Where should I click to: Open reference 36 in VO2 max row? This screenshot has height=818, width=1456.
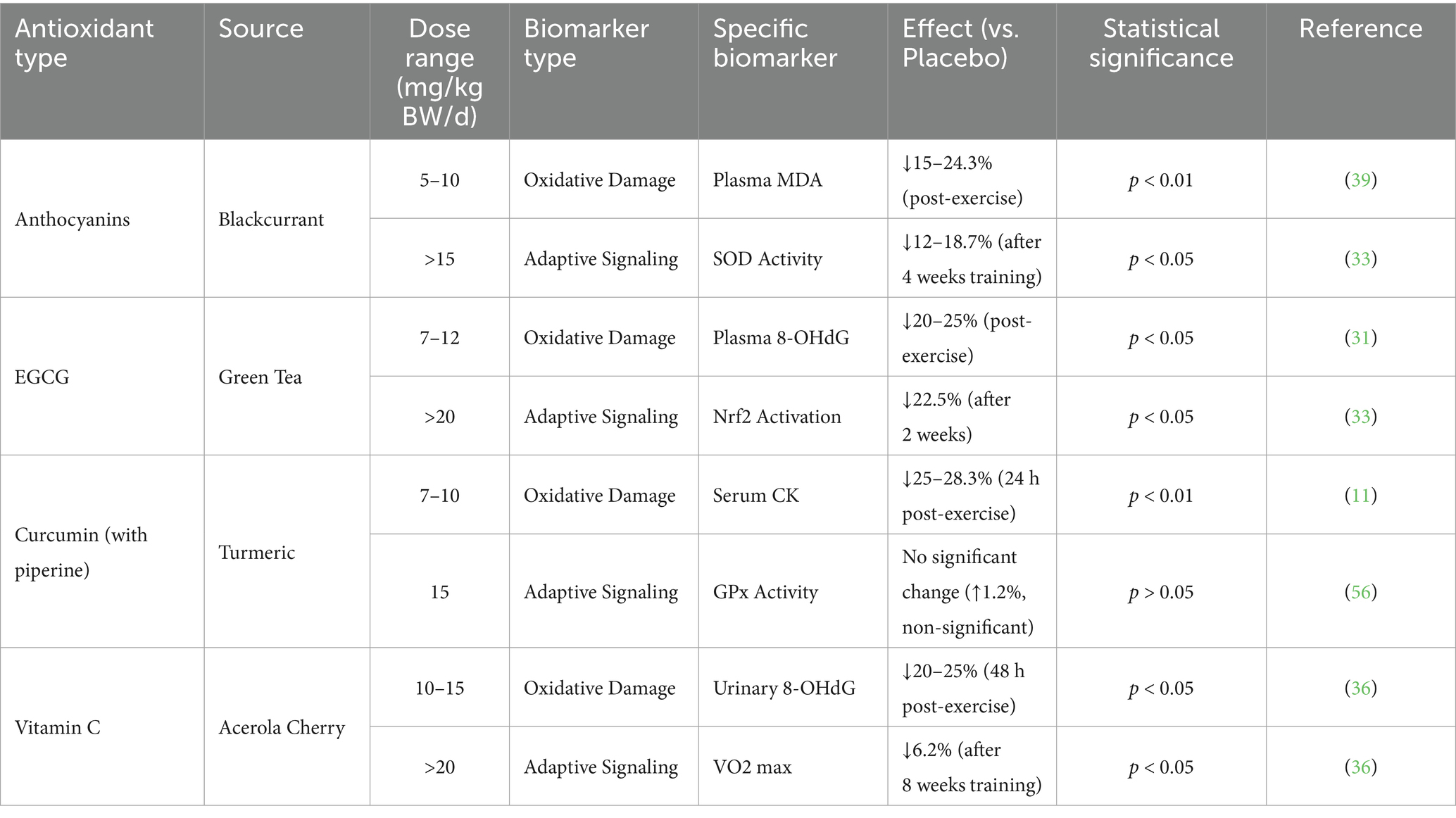tap(1360, 767)
